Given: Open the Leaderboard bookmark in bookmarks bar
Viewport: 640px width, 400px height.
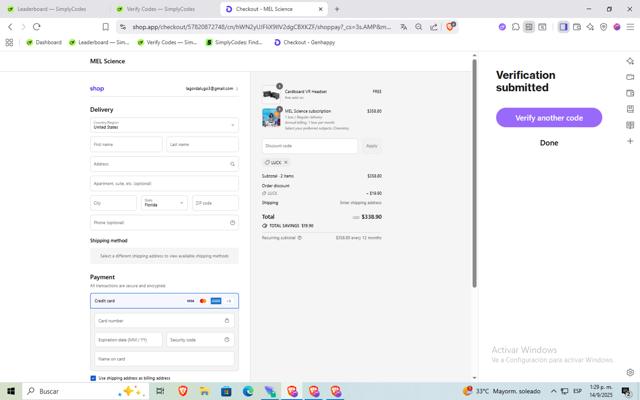Looking at the screenshot, I should point(99,42).
